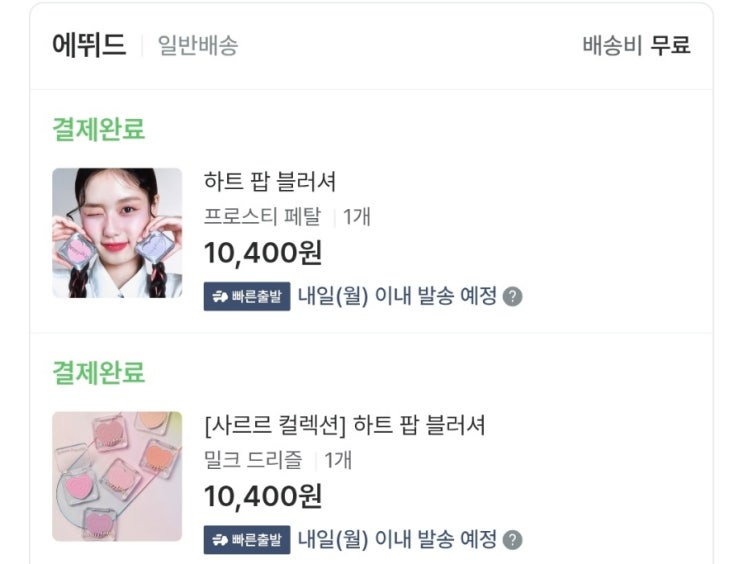Click the 일반배송 delivery type label
The width and height of the screenshot is (743, 564).
click(x=198, y=46)
